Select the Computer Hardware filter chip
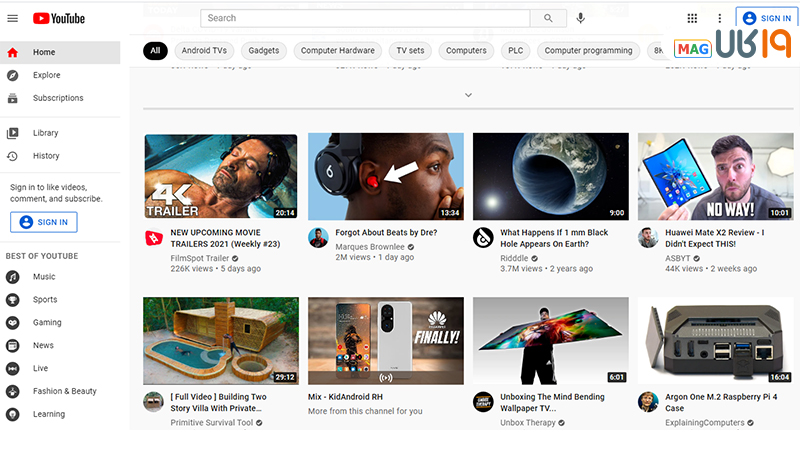The height and width of the screenshot is (450, 800). 338,50
